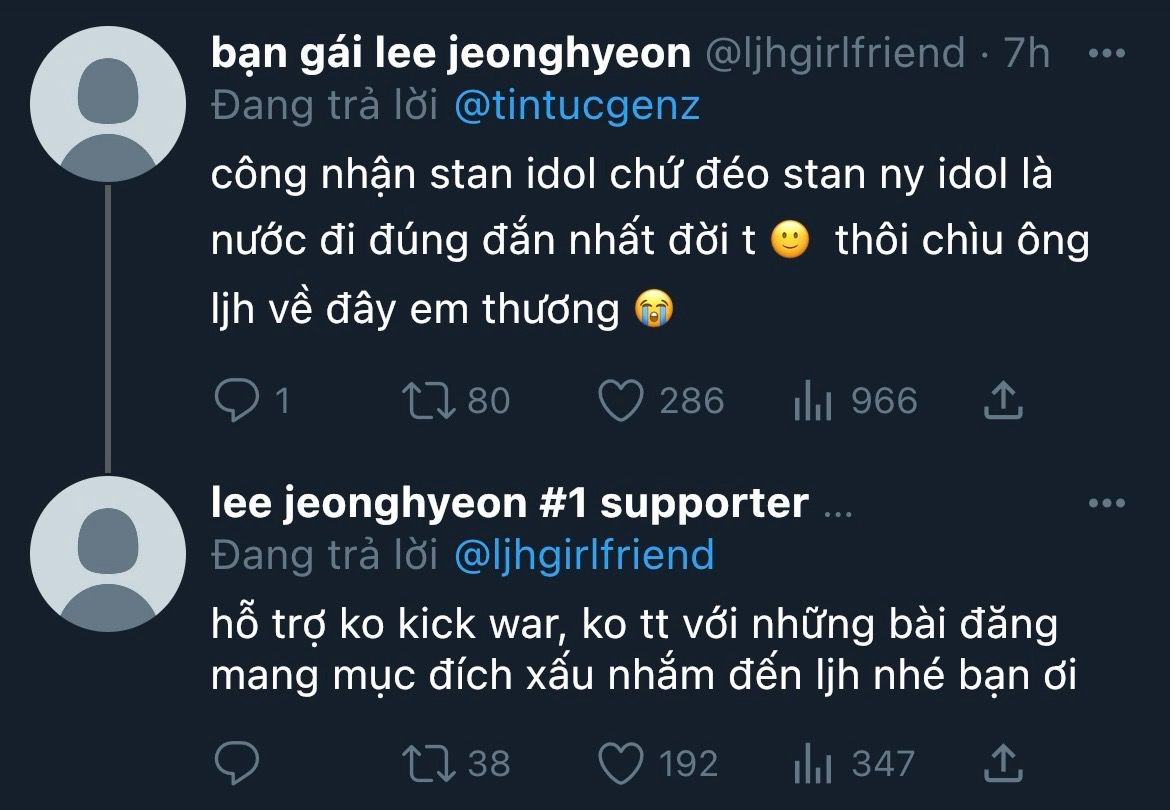
Task: Open the 7h timestamp of first tweet
Action: 1027,54
